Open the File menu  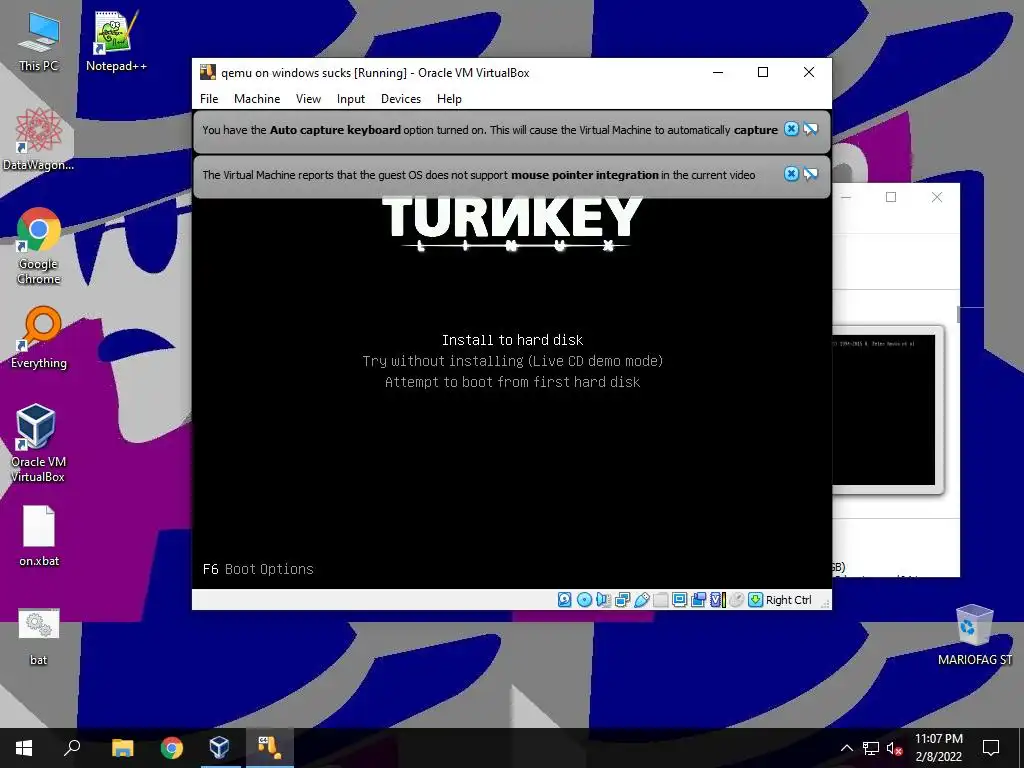click(x=209, y=99)
